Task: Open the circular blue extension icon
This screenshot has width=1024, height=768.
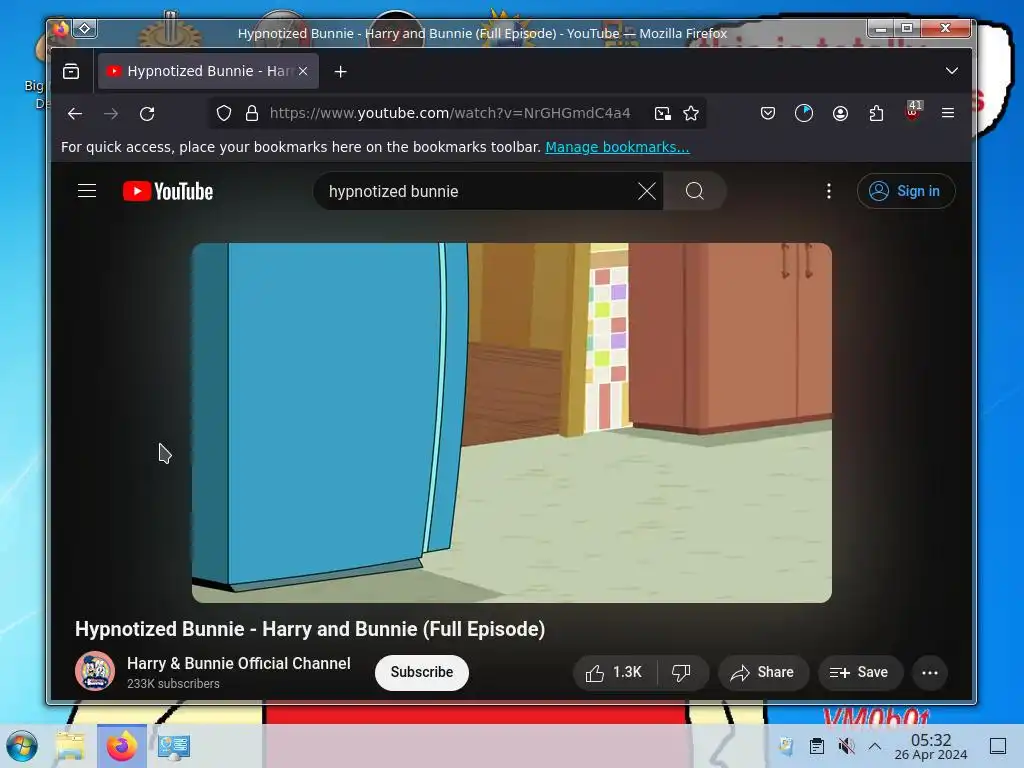Action: pos(804,113)
